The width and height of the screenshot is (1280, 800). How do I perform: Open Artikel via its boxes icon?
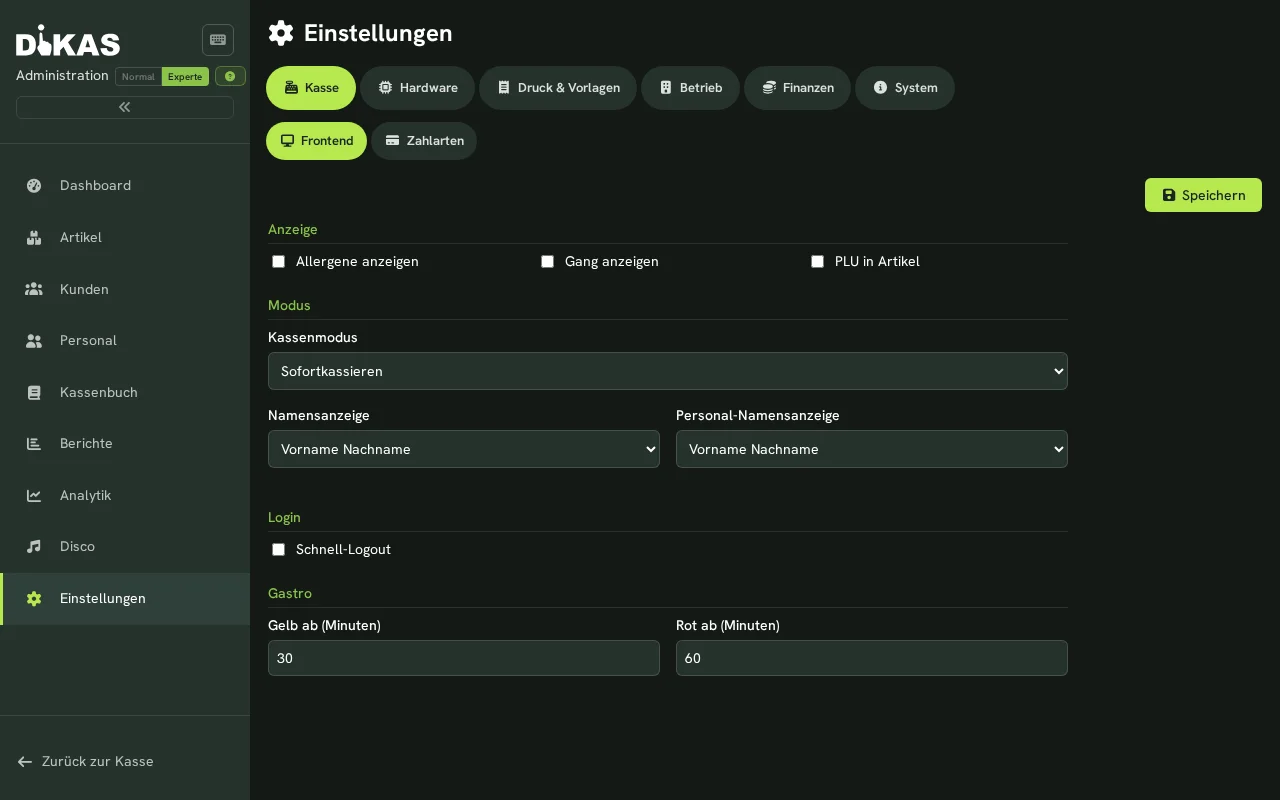34,237
